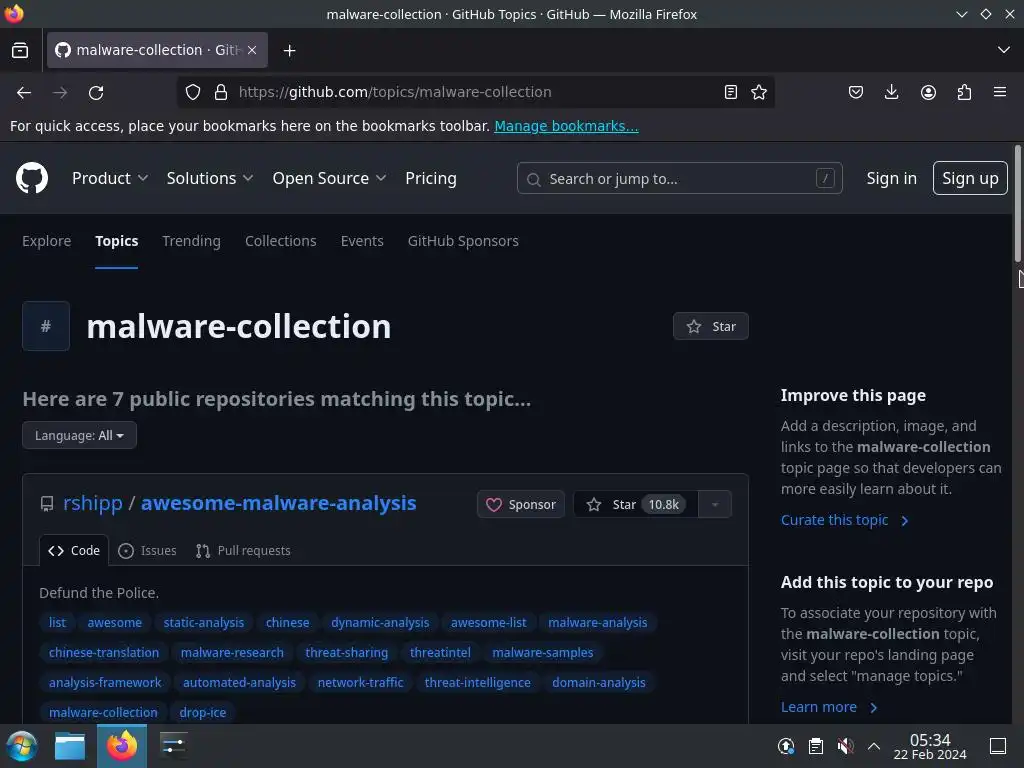The image size is (1024, 768).
Task: Click the hash topic icon beside title
Action: (x=46, y=326)
